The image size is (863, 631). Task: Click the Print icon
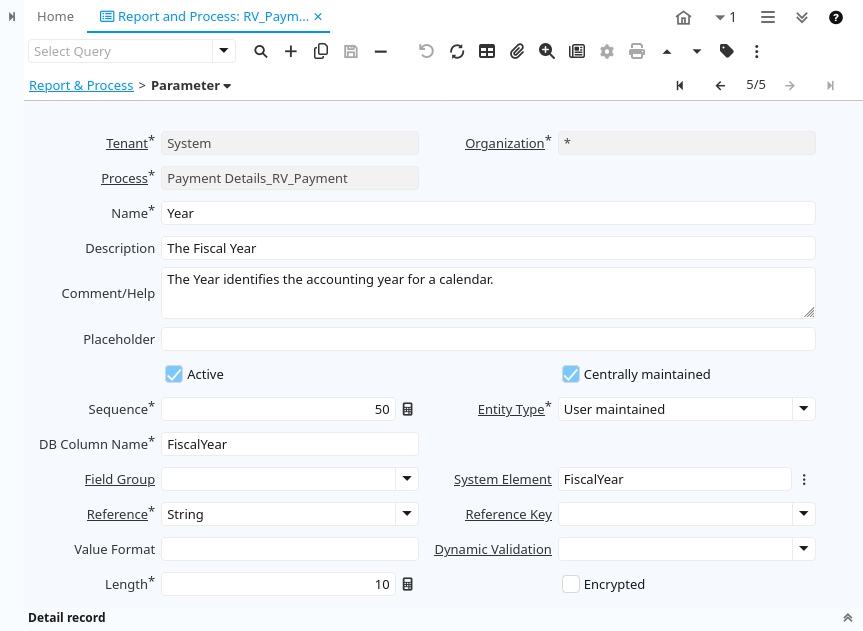point(637,51)
